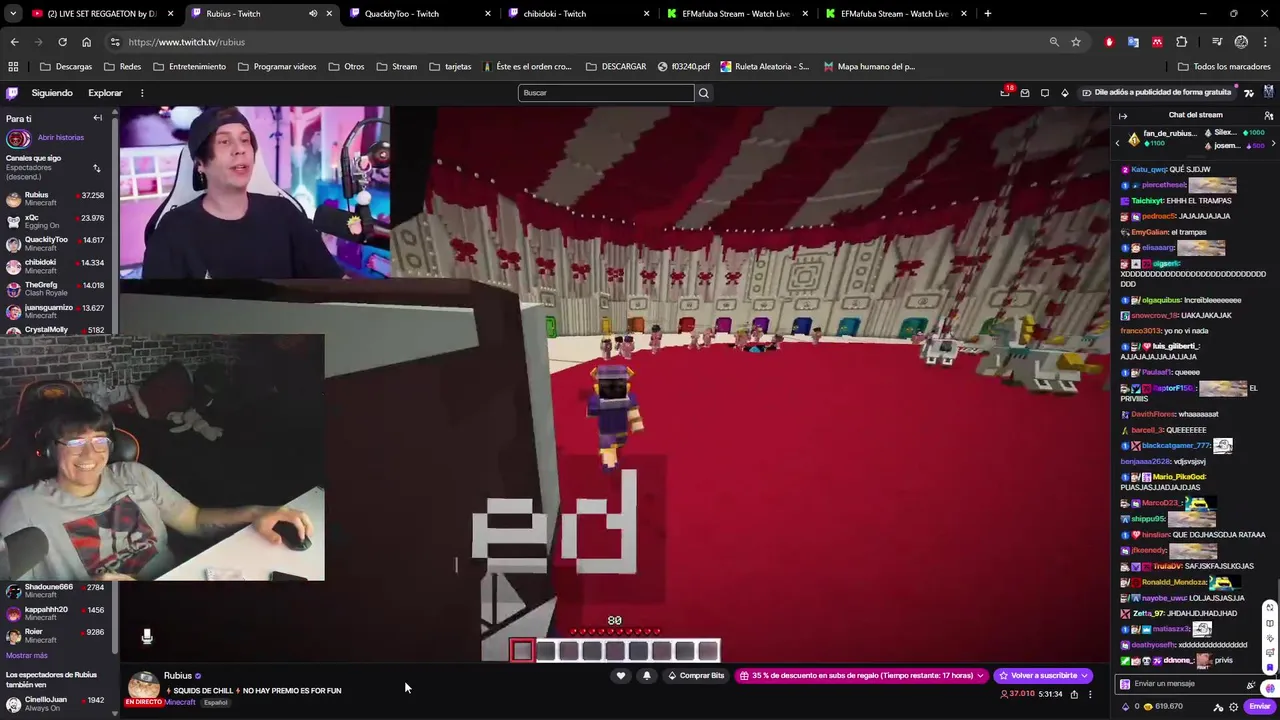Open the Programar videos bookmarks folder

coord(277,67)
